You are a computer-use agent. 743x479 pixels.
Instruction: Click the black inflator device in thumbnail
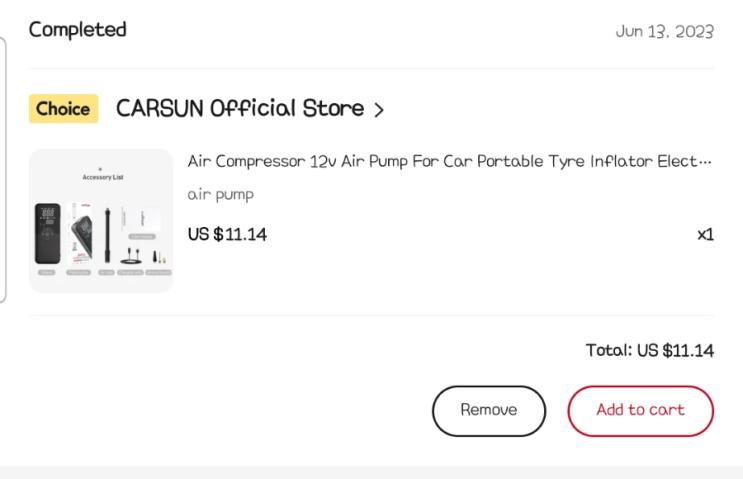[x=49, y=234]
